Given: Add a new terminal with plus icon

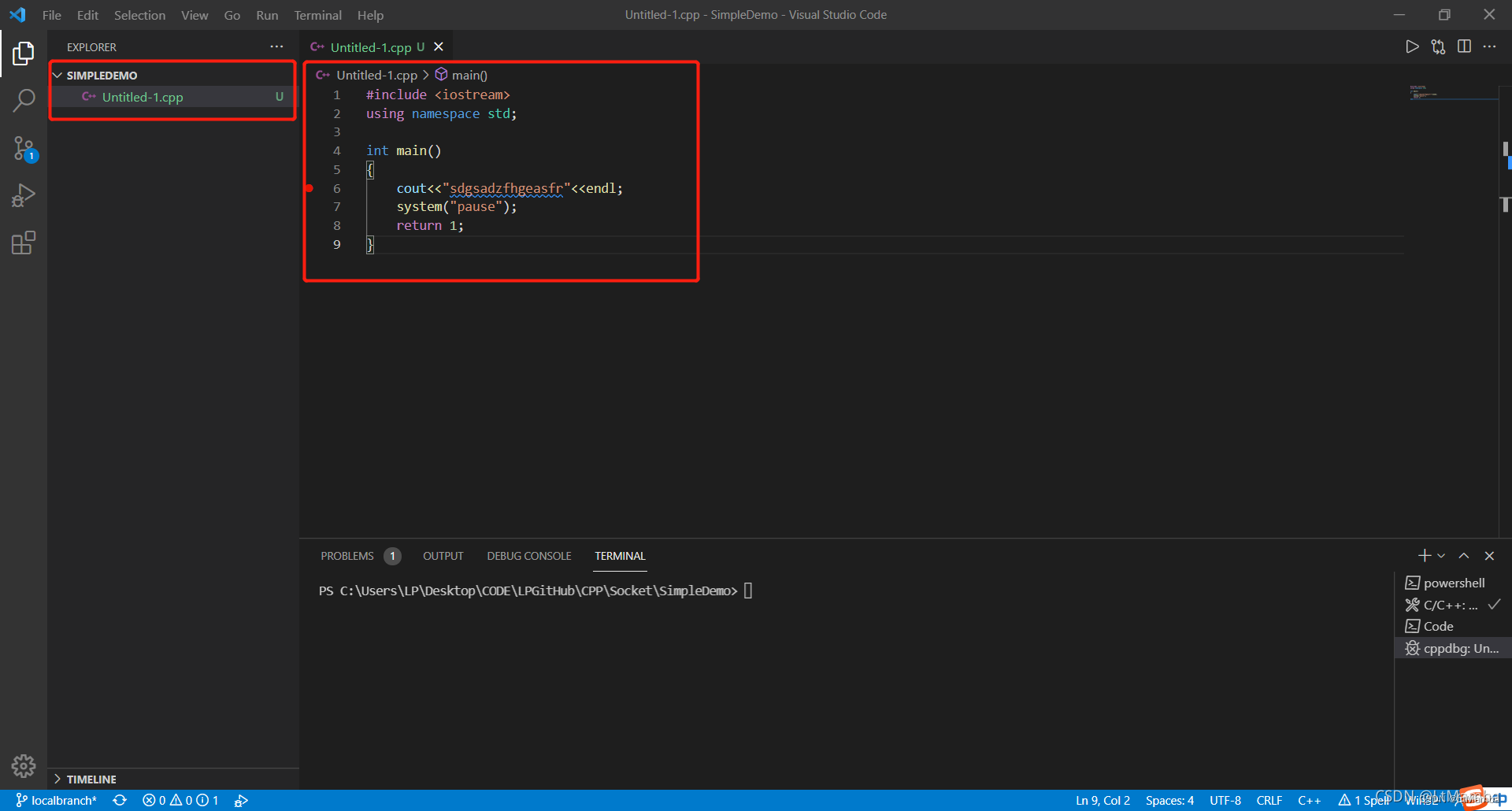Looking at the screenshot, I should 1424,556.
